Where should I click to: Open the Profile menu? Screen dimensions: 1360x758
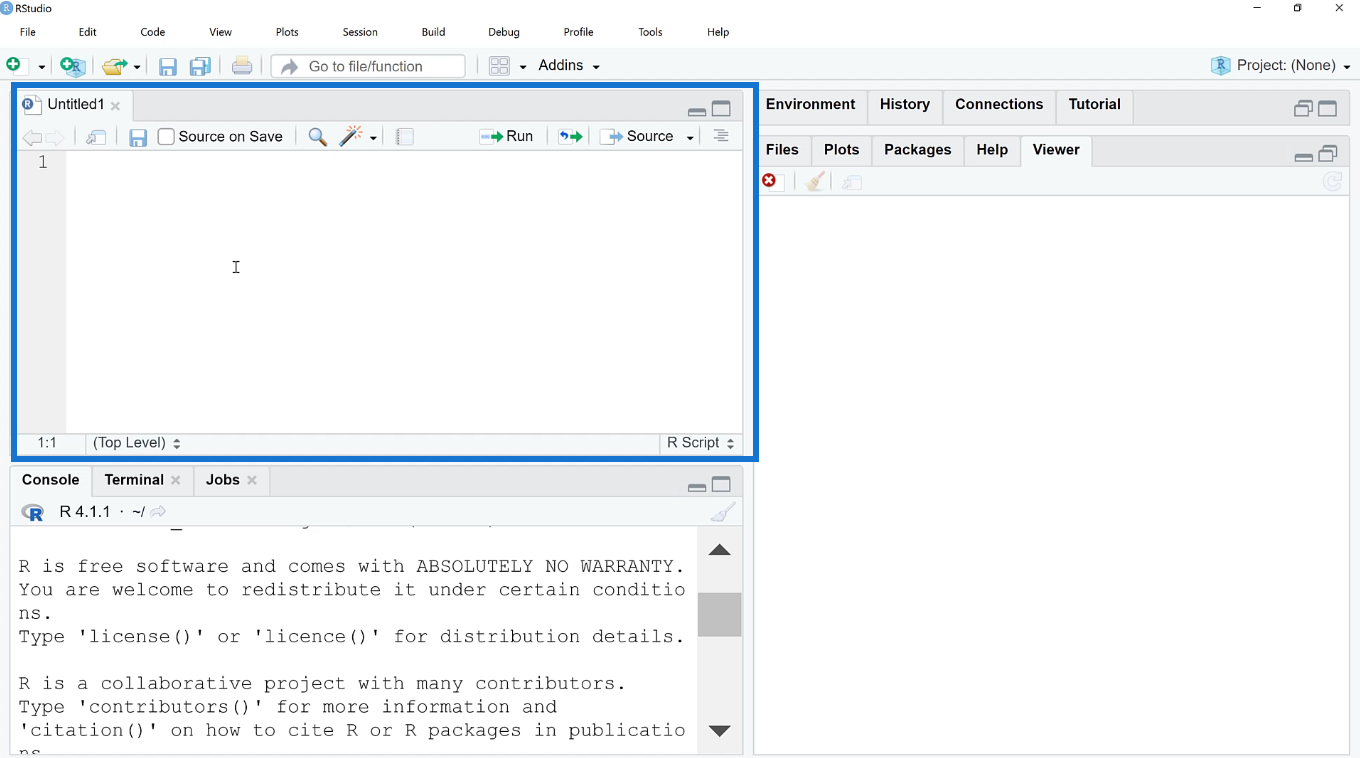pos(578,32)
